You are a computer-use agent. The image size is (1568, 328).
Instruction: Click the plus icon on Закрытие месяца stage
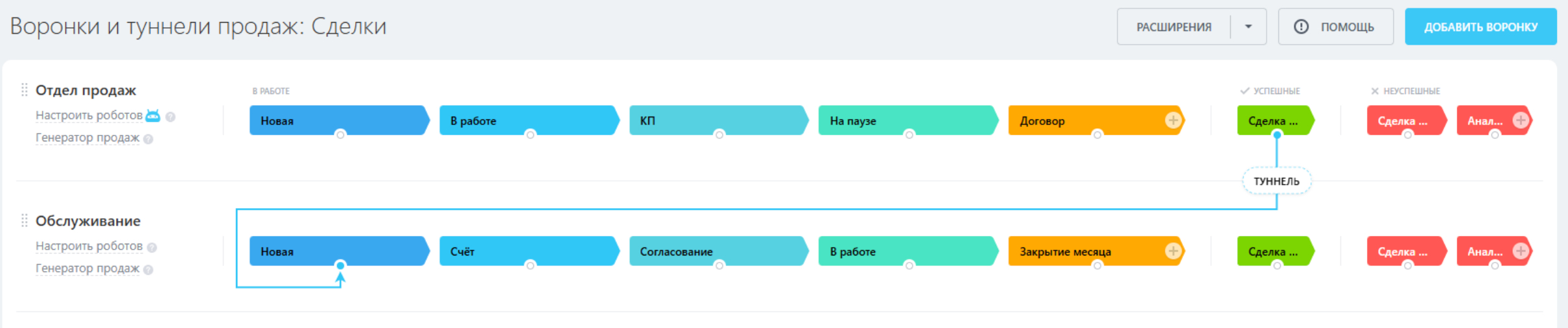click(x=1173, y=251)
